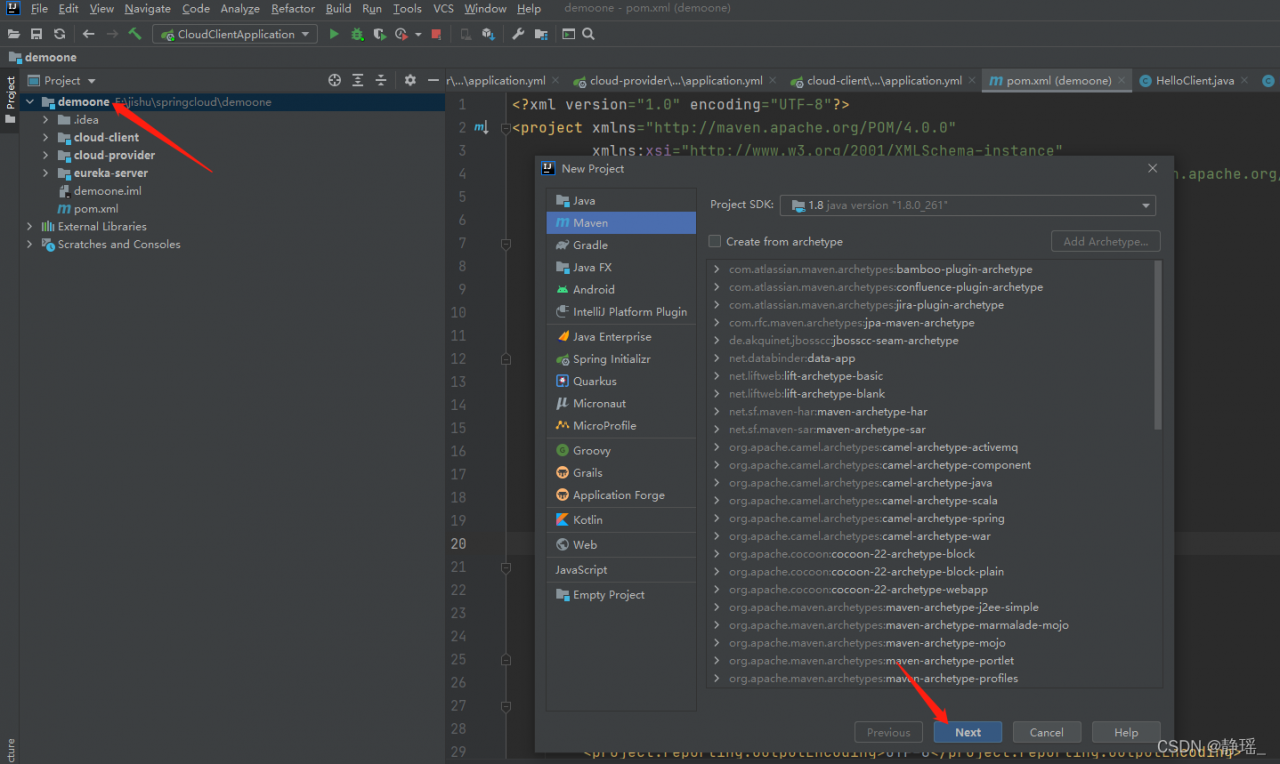The width and height of the screenshot is (1280, 764).
Task: Hide the Project panel with the minus icon
Action: [433, 80]
